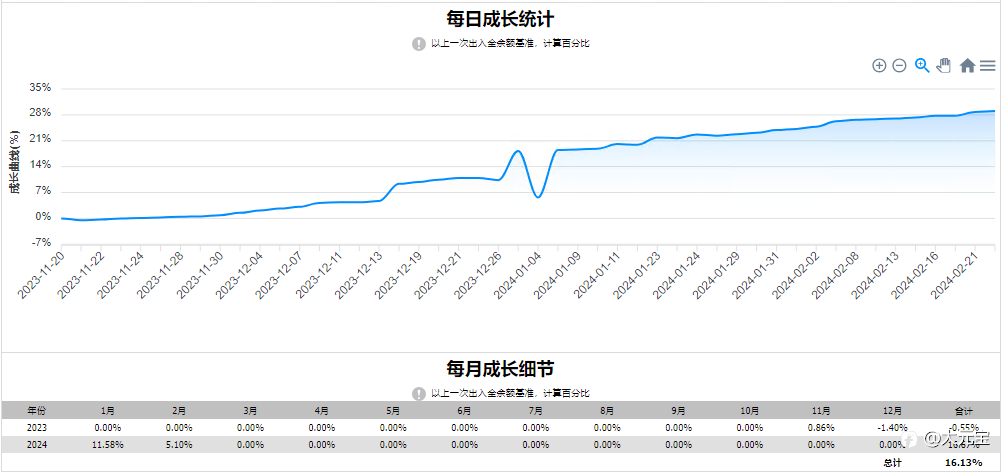Click the -1.40% December 2023 cell

(893, 428)
